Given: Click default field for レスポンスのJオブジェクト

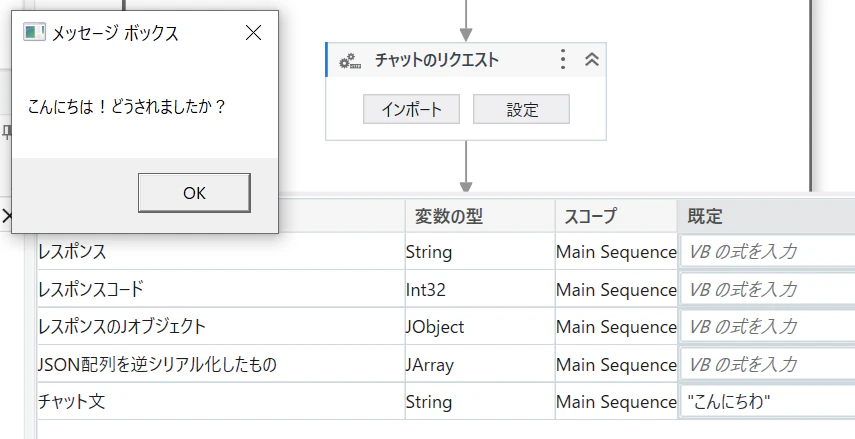Looking at the screenshot, I should [x=767, y=327].
